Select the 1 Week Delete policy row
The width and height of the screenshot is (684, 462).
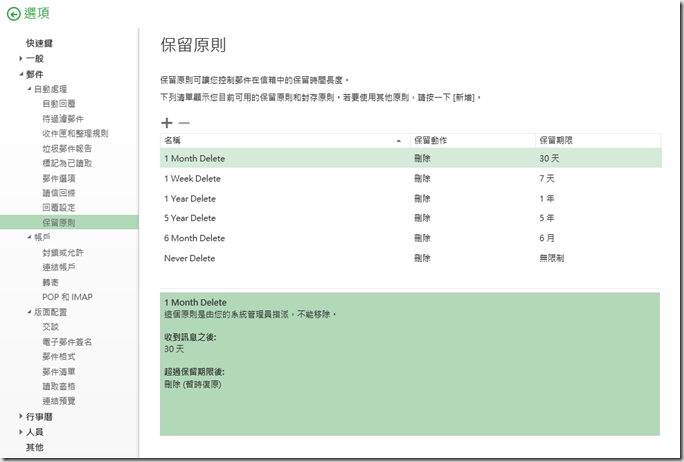(x=192, y=178)
